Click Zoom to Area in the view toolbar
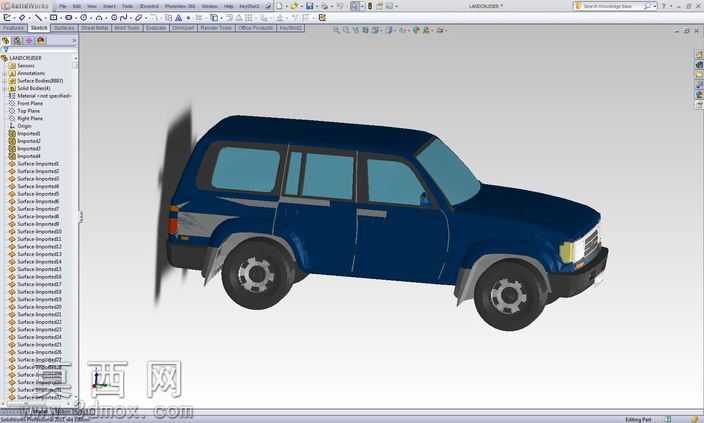 [346, 30]
